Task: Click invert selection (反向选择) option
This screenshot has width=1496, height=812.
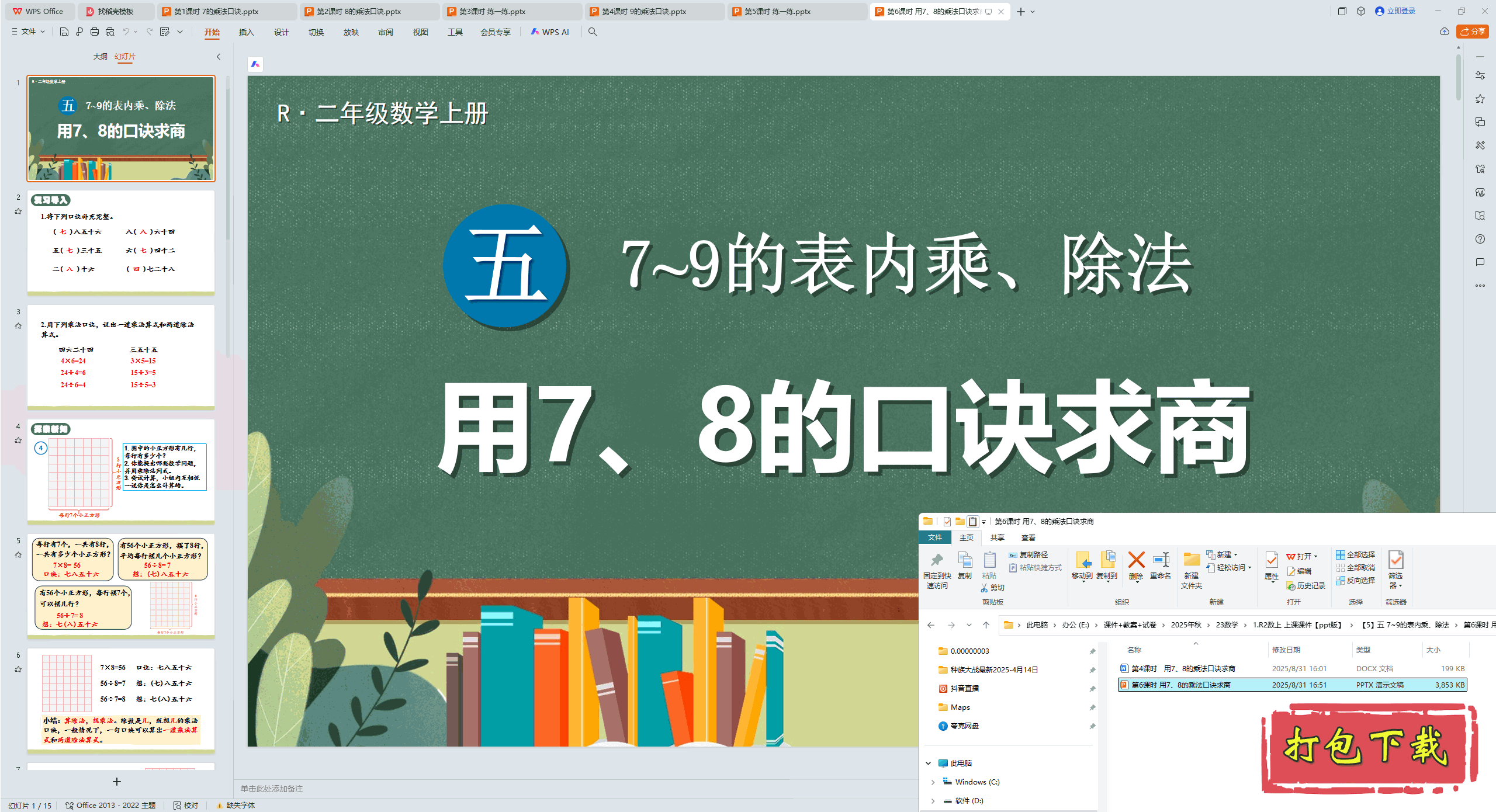Action: 1356,580
